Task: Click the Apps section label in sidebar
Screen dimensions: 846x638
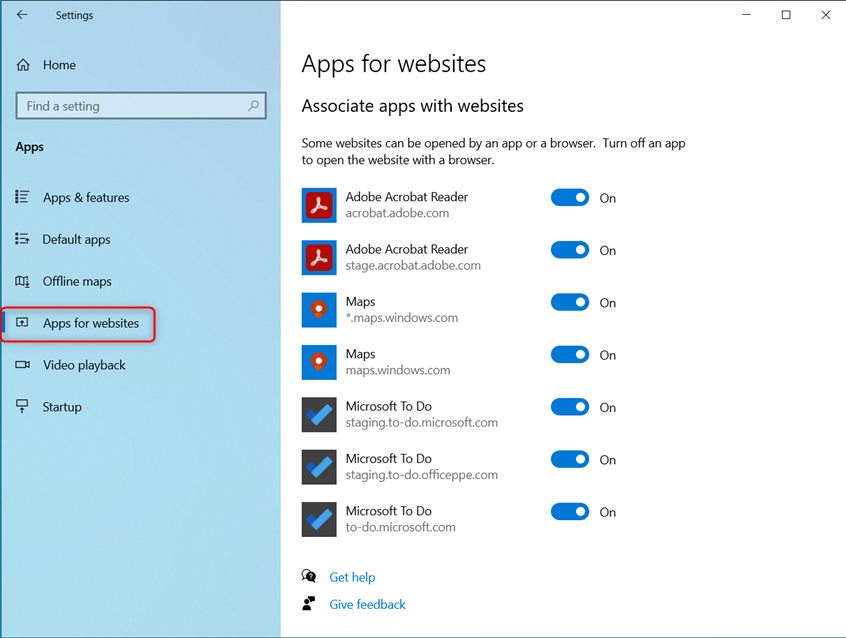Action: (x=30, y=147)
